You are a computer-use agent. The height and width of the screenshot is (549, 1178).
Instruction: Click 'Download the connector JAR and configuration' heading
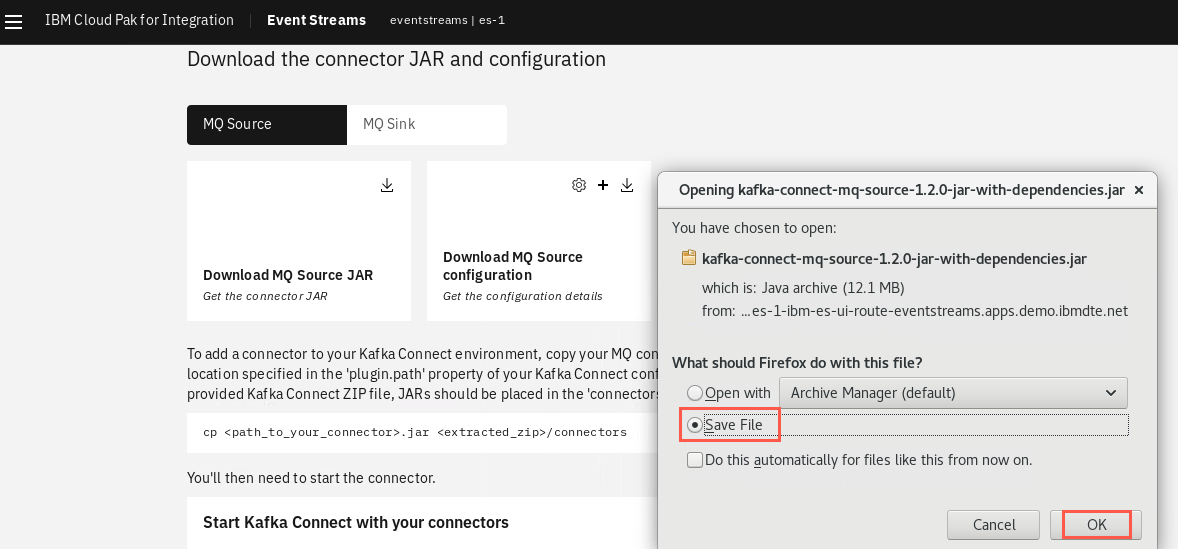point(396,59)
